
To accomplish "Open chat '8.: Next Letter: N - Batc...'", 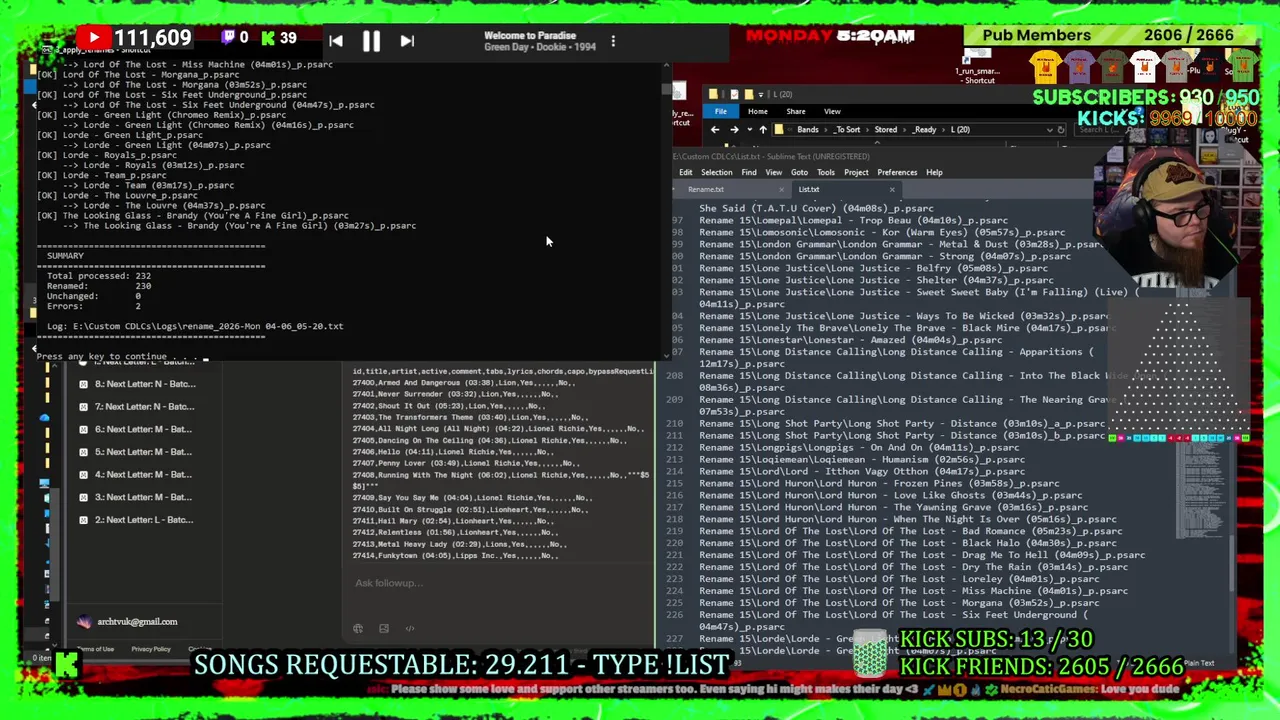I will (x=144, y=385).
